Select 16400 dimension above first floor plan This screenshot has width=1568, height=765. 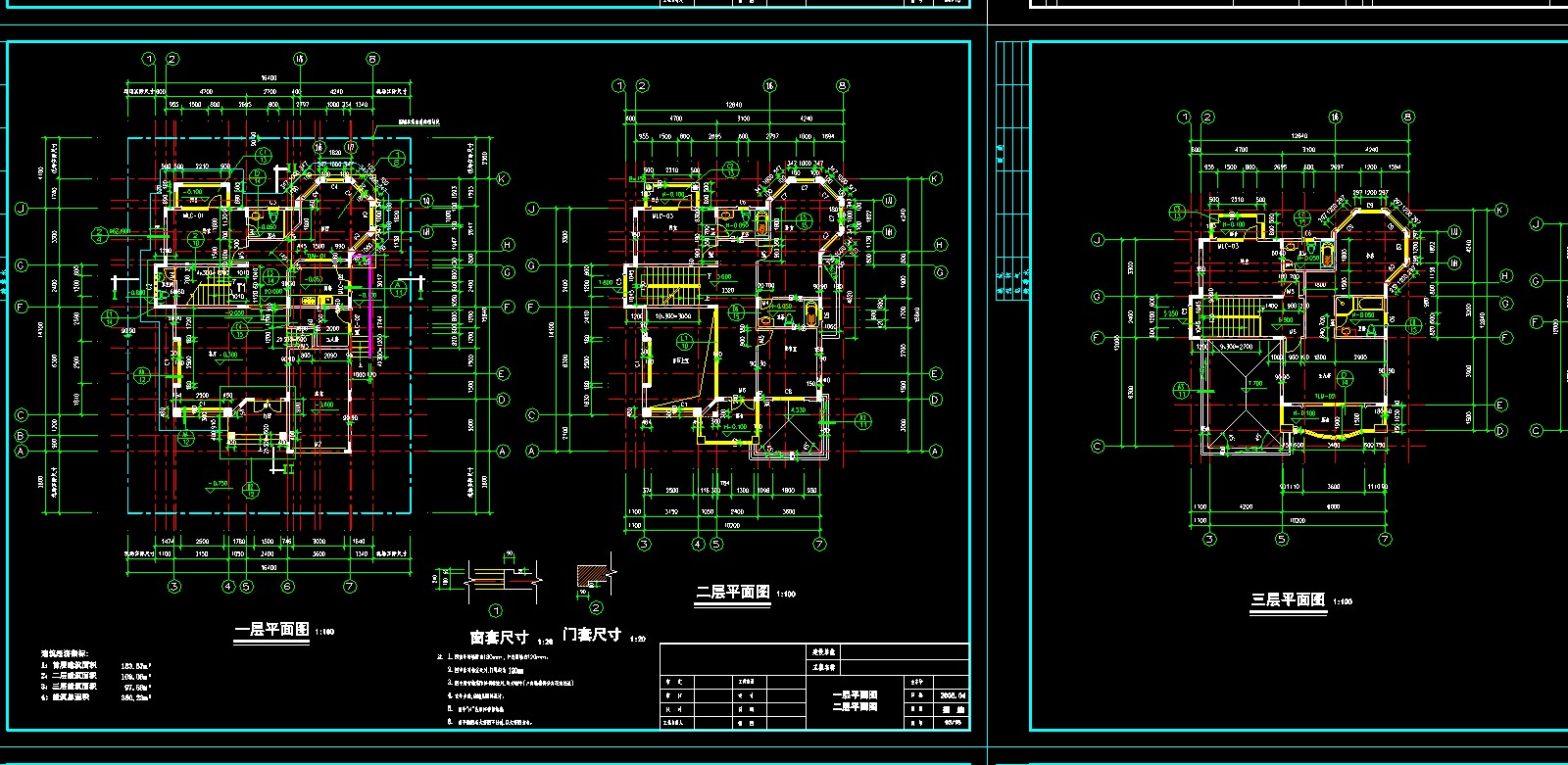tap(268, 77)
